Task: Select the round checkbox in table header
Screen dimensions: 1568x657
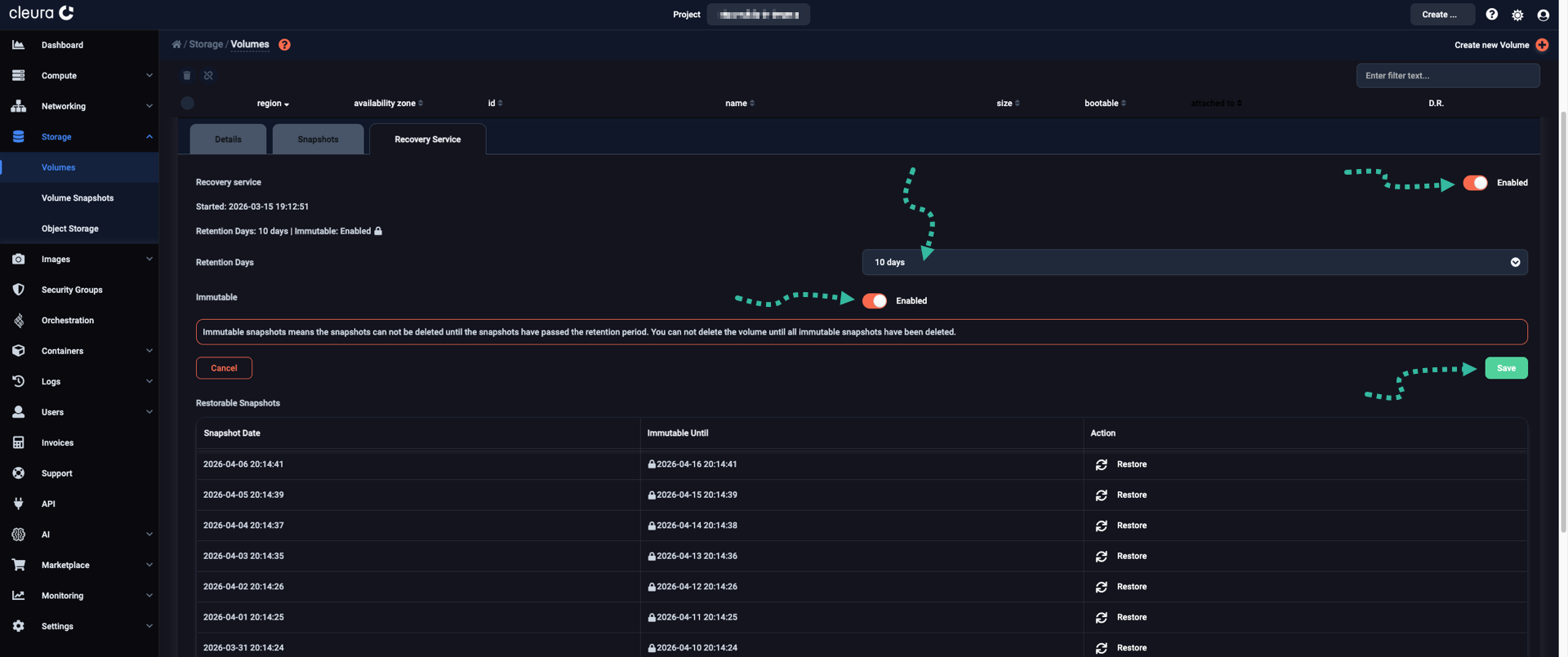Action: (x=188, y=103)
